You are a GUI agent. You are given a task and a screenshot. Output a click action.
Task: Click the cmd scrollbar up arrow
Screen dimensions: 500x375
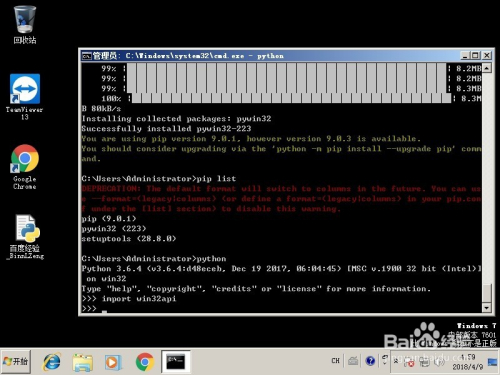487,68
